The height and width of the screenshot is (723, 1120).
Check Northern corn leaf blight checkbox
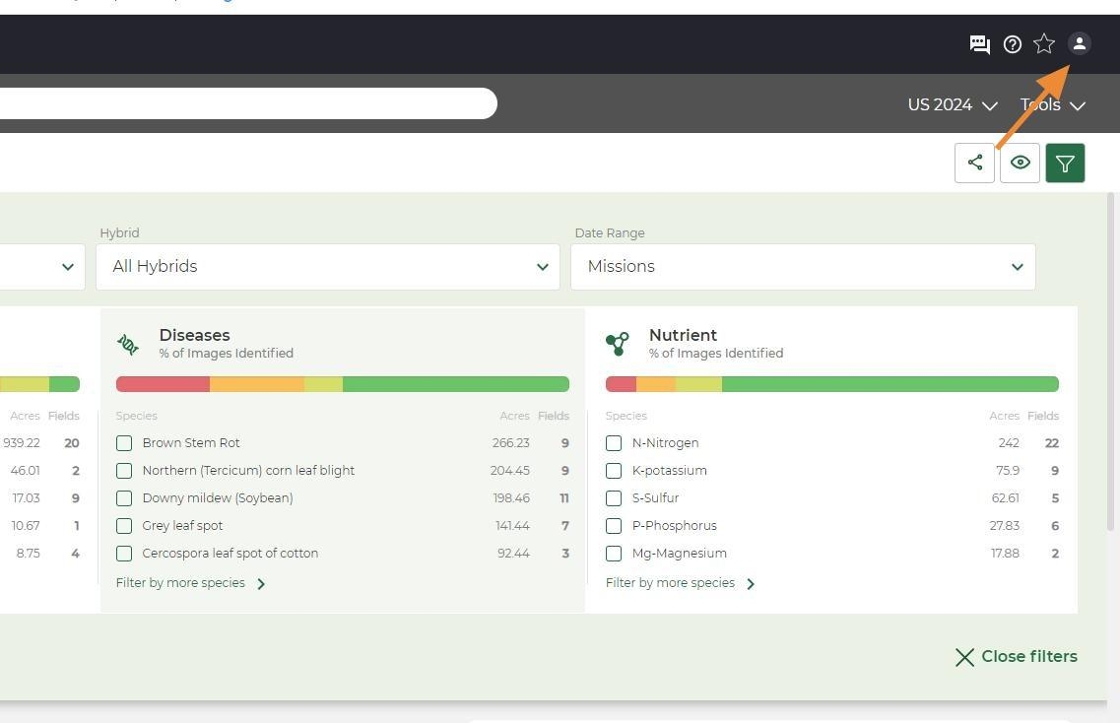pyautogui.click(x=124, y=471)
